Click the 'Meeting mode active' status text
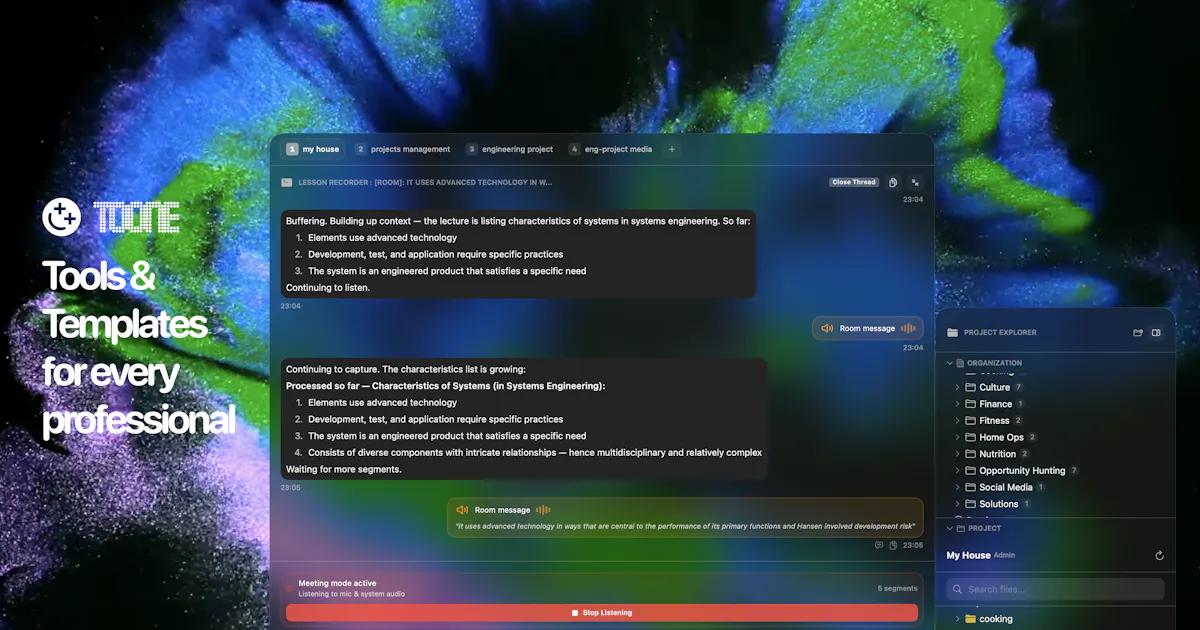The height and width of the screenshot is (630, 1200). point(337,582)
